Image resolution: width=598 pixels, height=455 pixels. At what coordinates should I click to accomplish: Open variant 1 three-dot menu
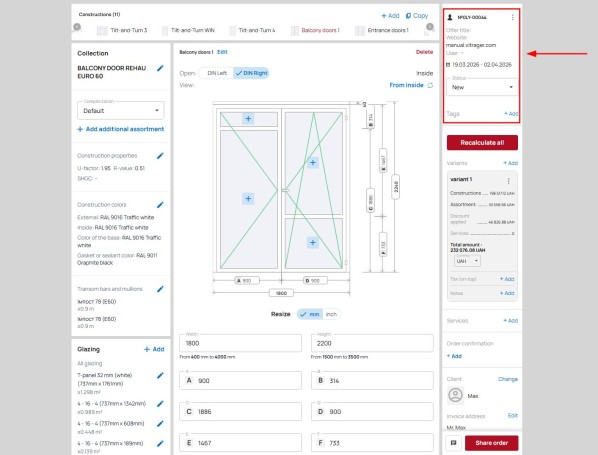(508, 181)
